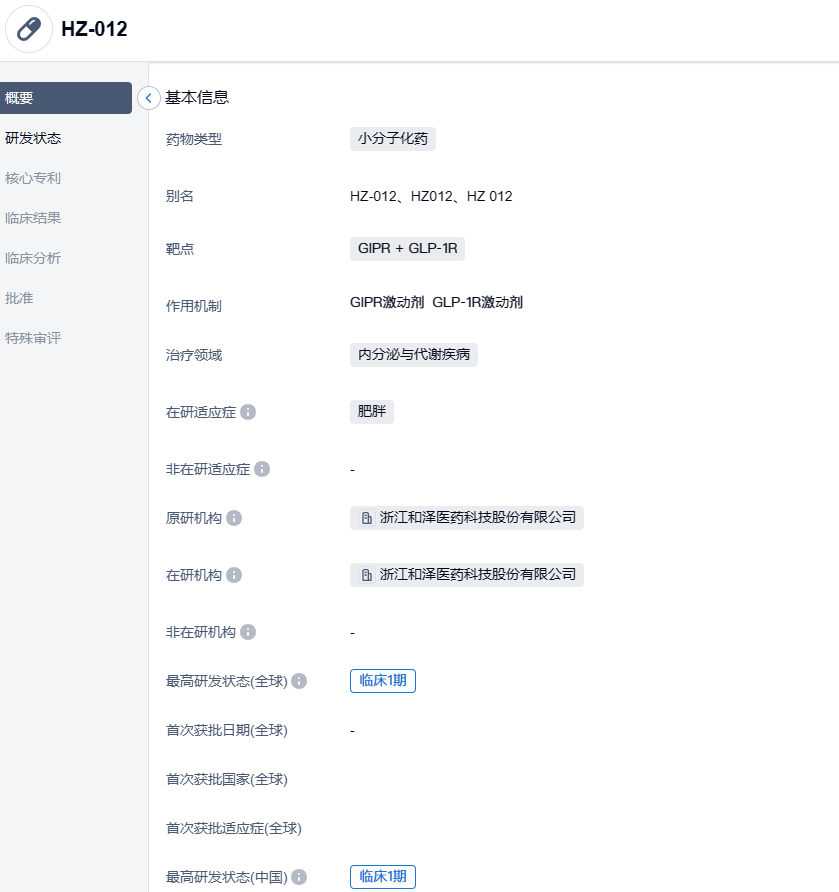Click the pill icon beside HZ-012 title
The image size is (839, 892).
29,29
